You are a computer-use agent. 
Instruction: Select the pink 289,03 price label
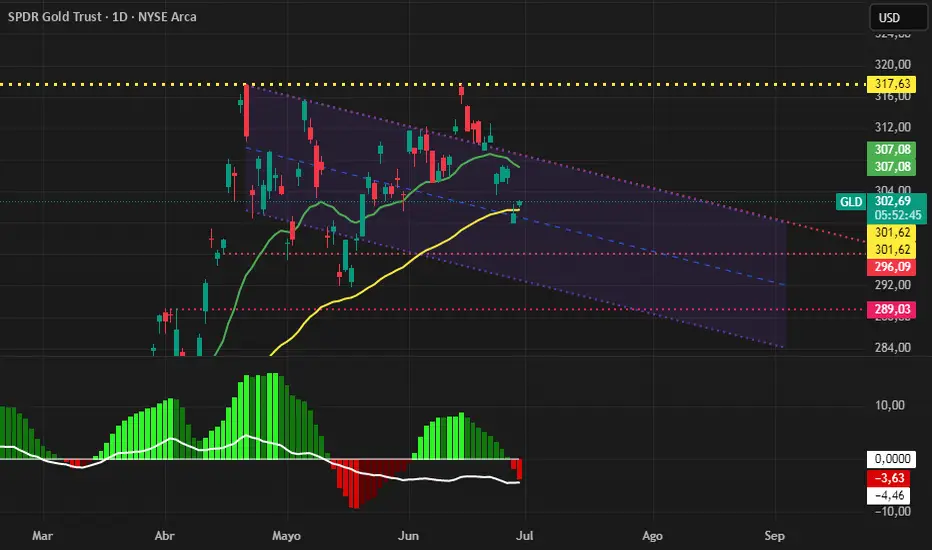point(891,309)
